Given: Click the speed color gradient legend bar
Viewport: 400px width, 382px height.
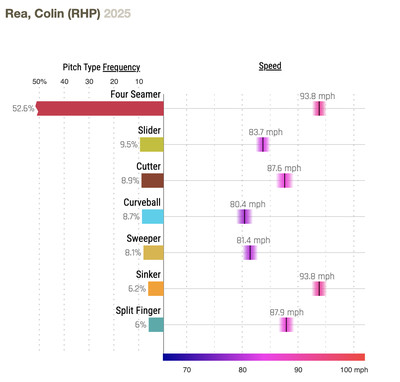Looking at the screenshot, I should click(x=264, y=357).
